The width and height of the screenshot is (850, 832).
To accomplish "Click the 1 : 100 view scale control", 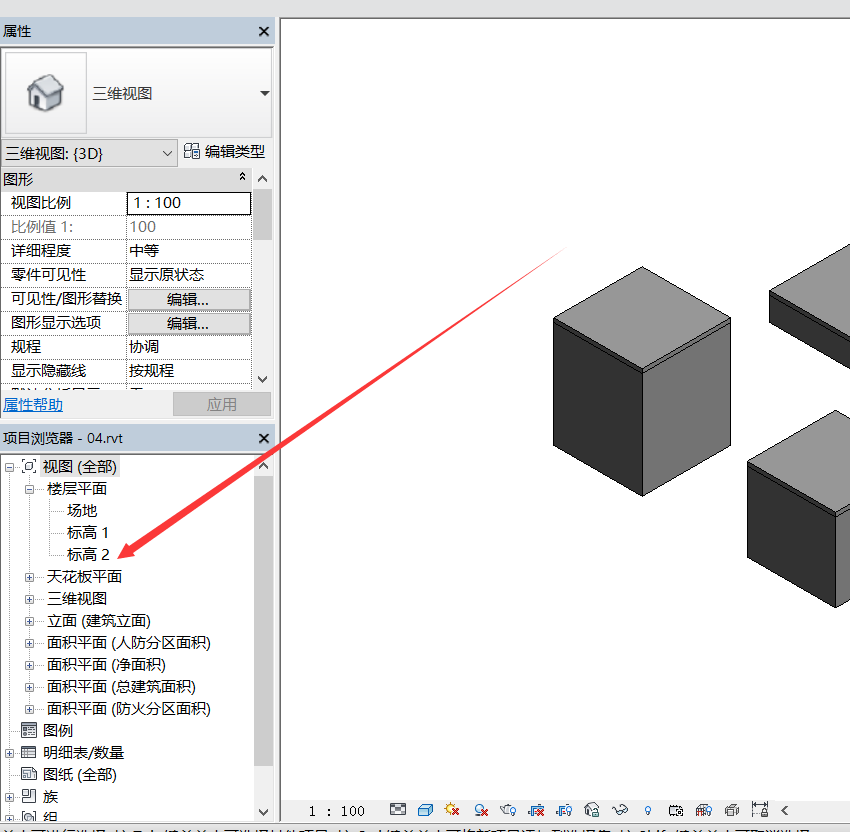I will [x=337, y=811].
